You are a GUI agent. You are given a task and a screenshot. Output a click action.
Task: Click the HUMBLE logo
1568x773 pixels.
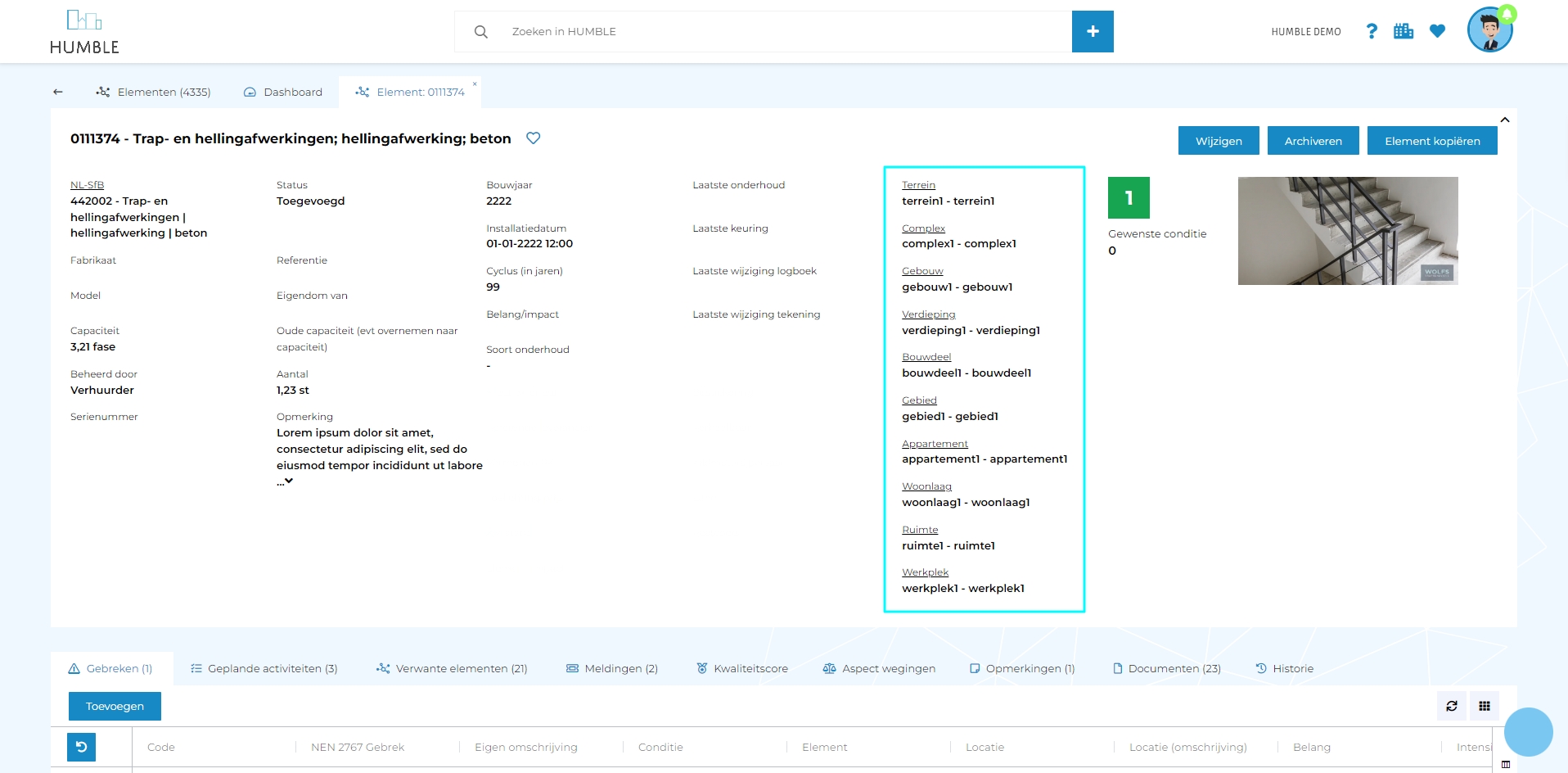84,32
